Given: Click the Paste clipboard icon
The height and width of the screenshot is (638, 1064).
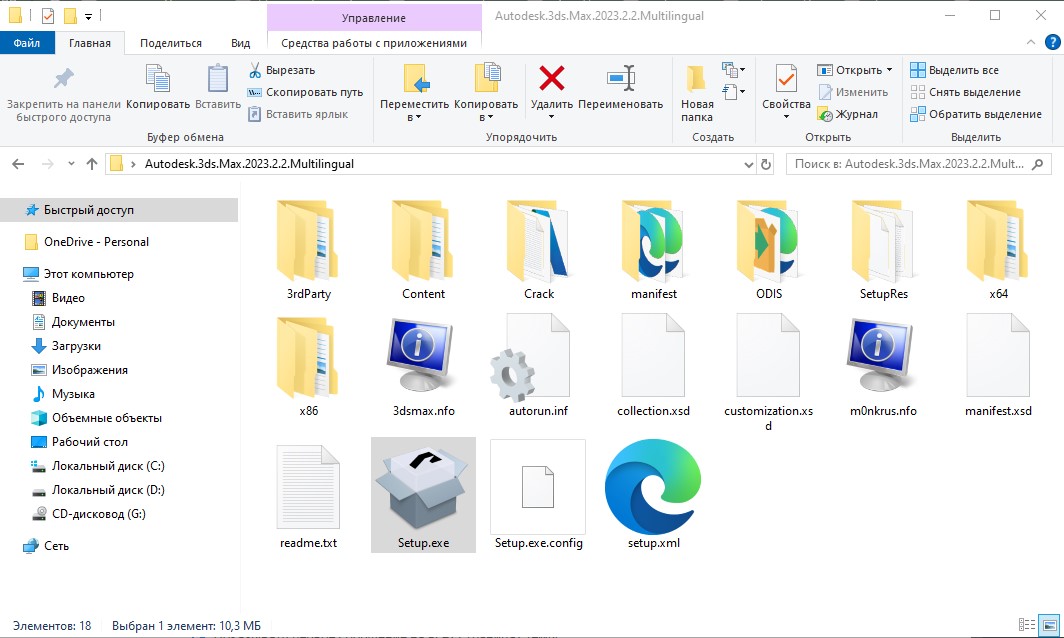Looking at the screenshot, I should click(x=217, y=79).
